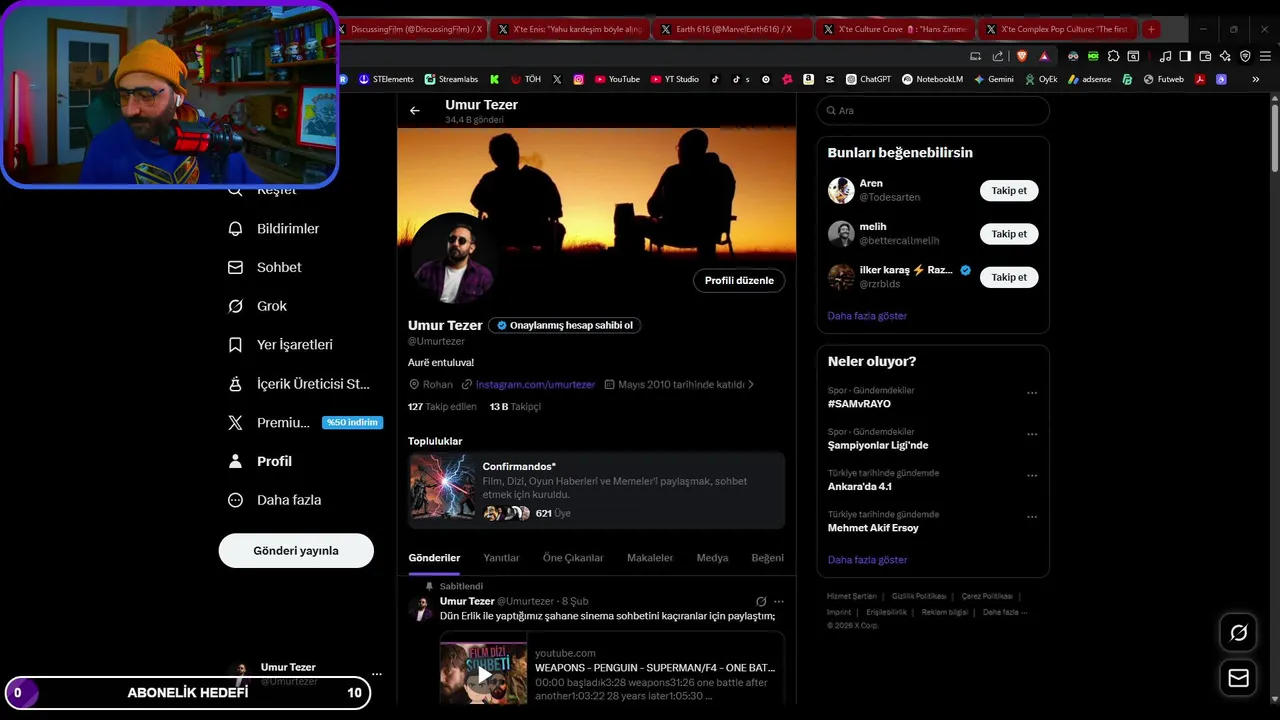This screenshot has height=720, width=1280.
Task: Open Aren's profile avatar
Action: click(x=841, y=190)
